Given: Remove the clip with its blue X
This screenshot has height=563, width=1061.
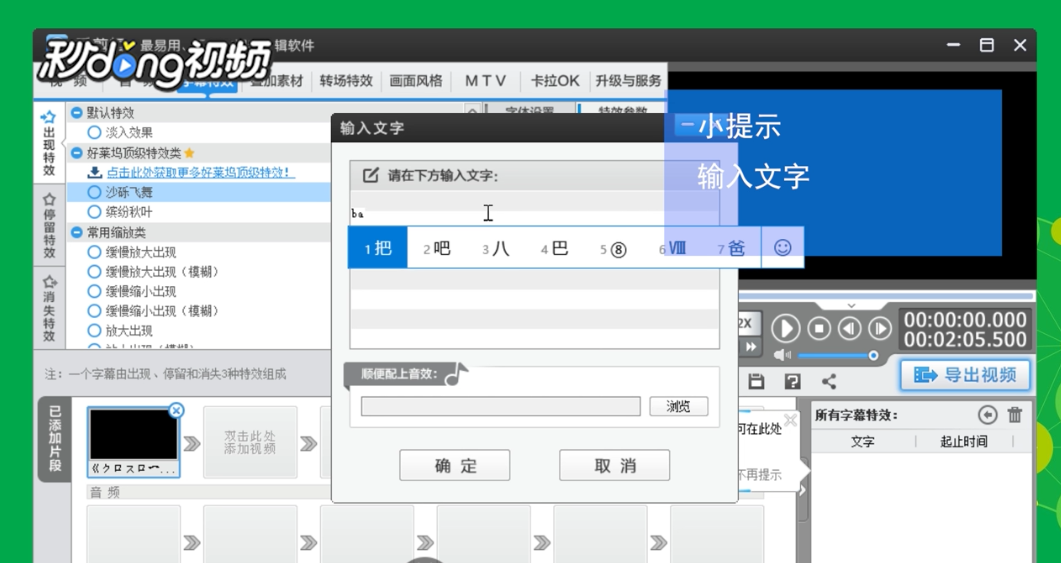Looking at the screenshot, I should tap(176, 410).
